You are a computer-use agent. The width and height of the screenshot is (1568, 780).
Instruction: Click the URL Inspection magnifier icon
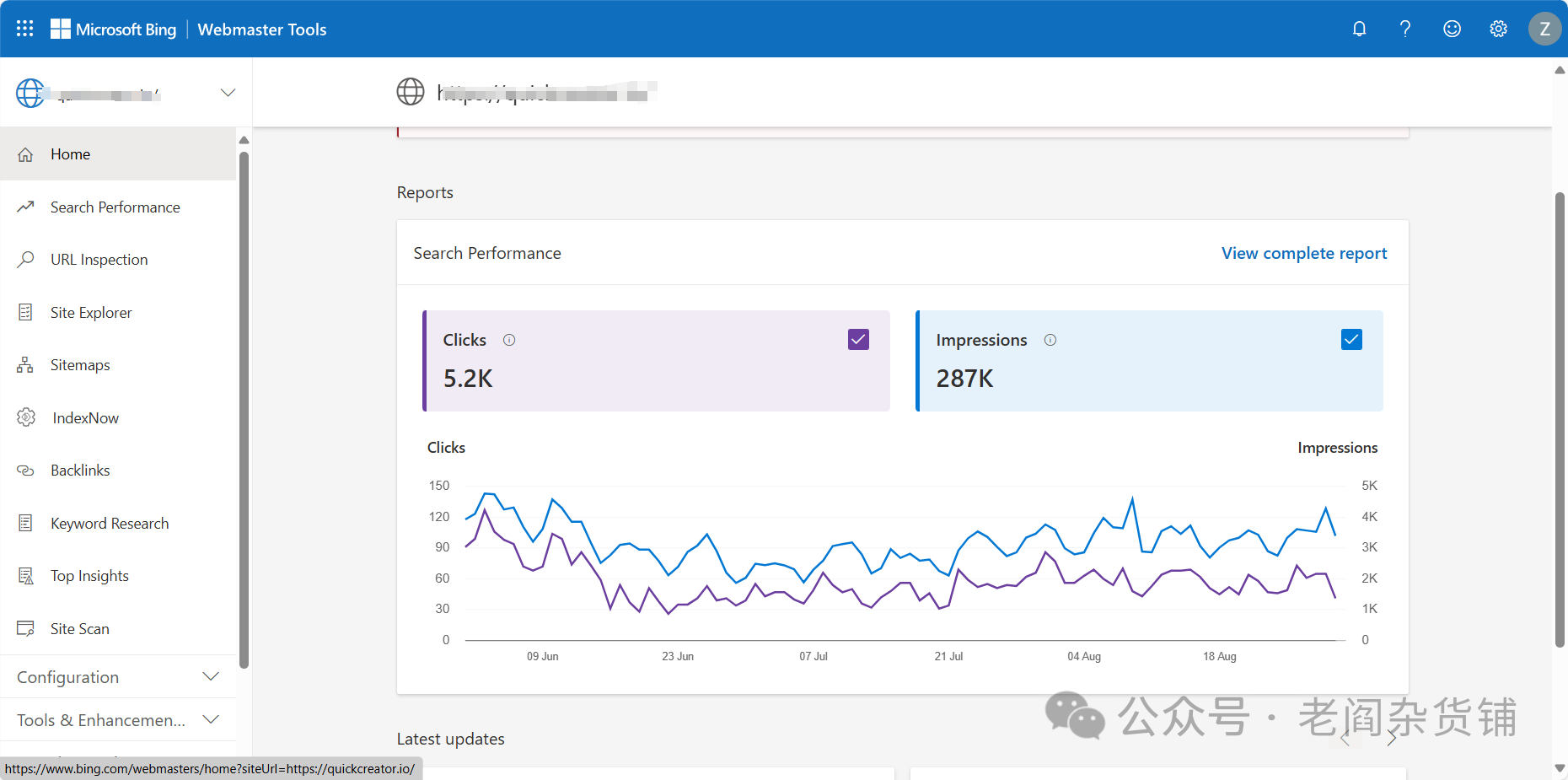[25, 259]
